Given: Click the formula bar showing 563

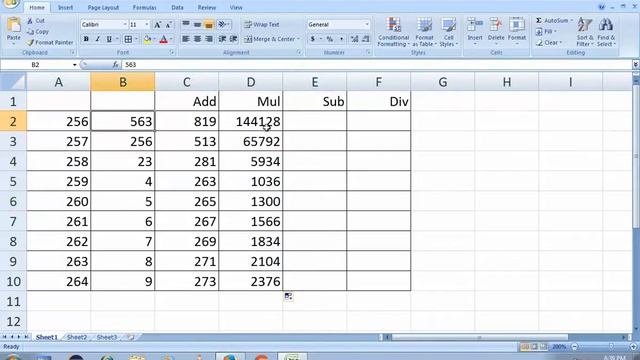Looking at the screenshot, I should (x=376, y=64).
